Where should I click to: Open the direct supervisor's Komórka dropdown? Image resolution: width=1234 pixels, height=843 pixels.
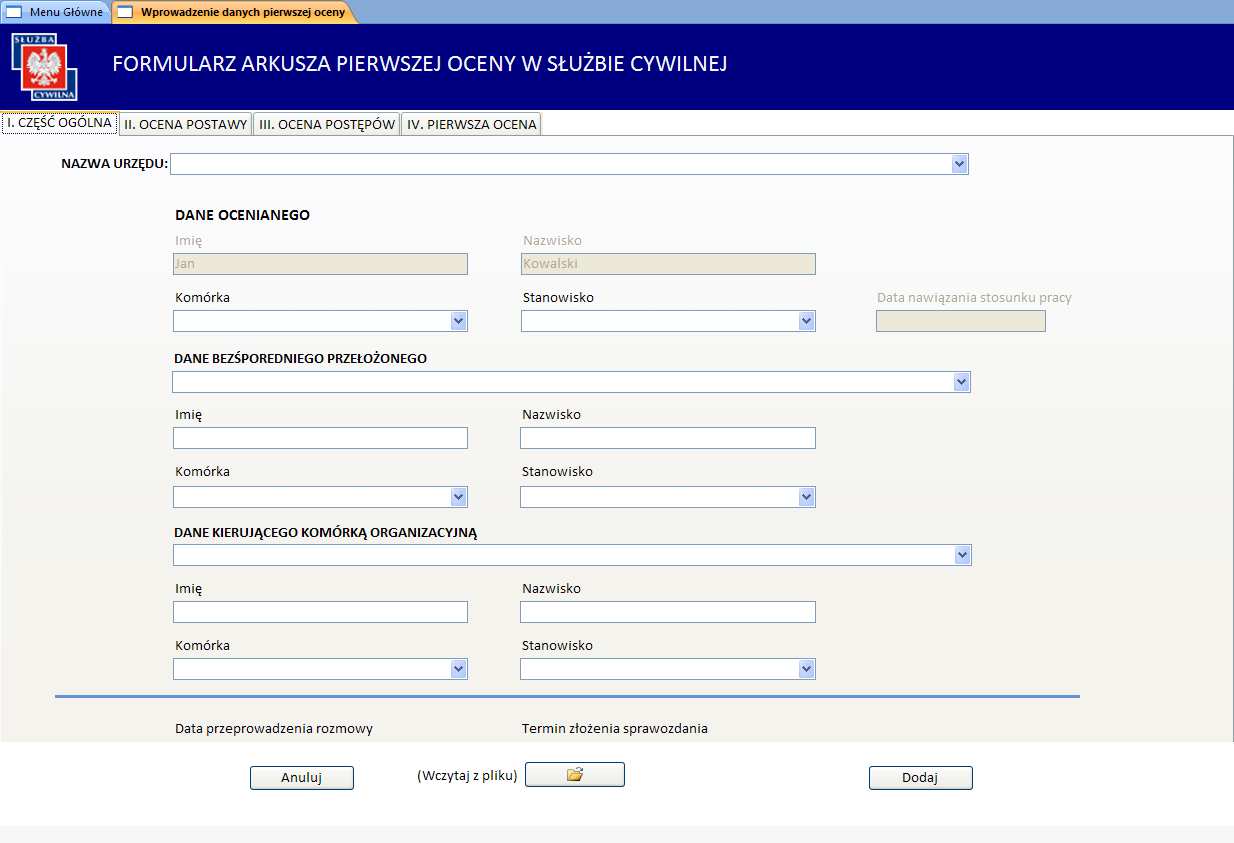[458, 497]
